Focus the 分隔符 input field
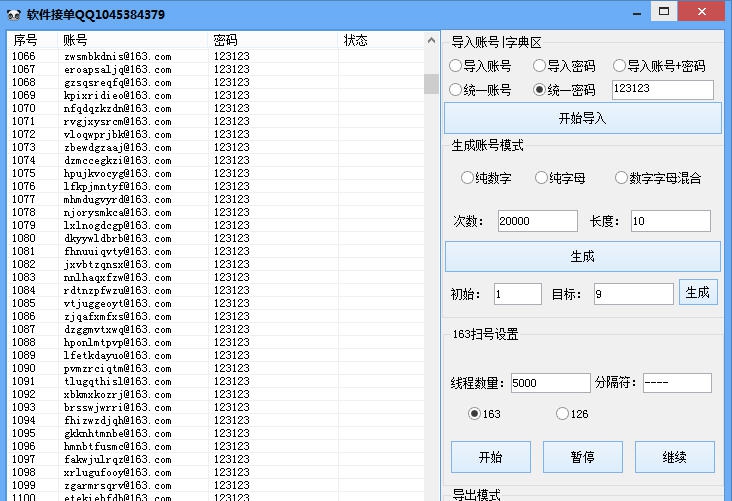Image resolution: width=732 pixels, height=501 pixels. coord(677,383)
